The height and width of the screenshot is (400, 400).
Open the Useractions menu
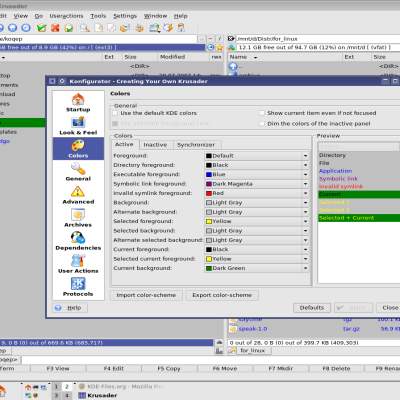tap(66, 16)
